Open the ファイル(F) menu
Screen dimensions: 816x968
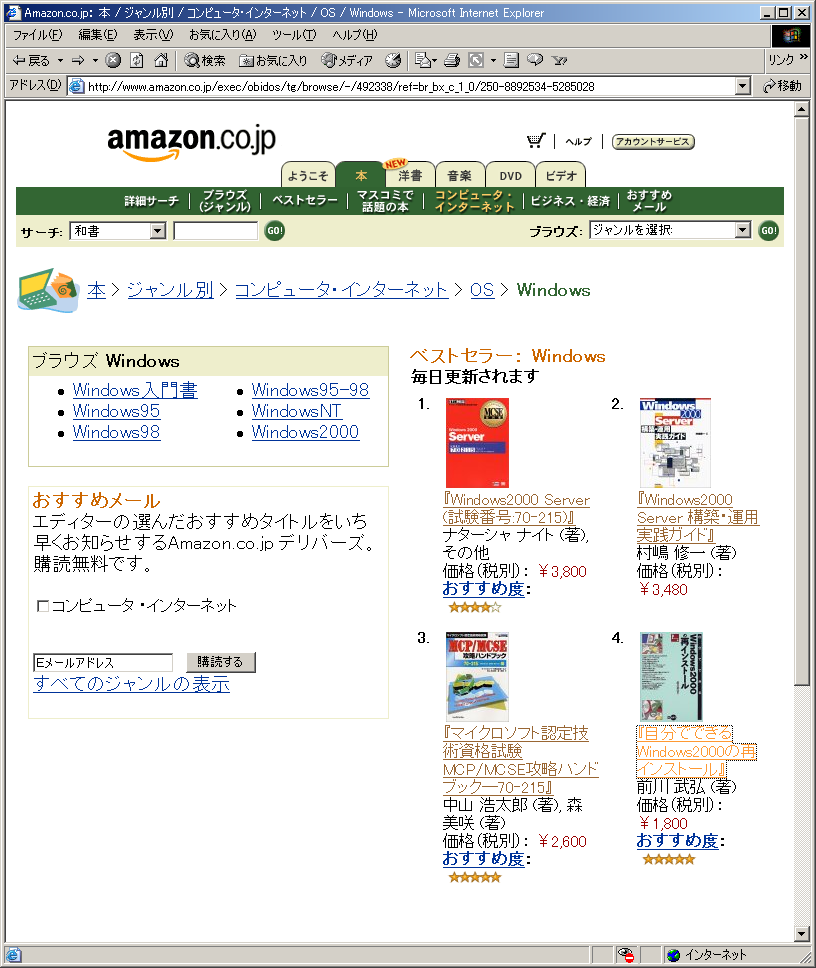point(38,35)
